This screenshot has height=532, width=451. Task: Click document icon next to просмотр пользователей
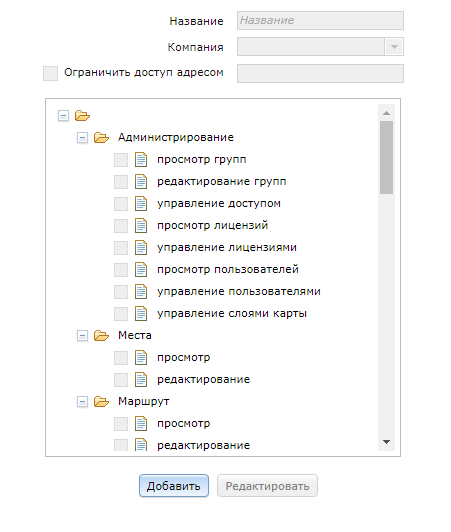click(x=141, y=270)
